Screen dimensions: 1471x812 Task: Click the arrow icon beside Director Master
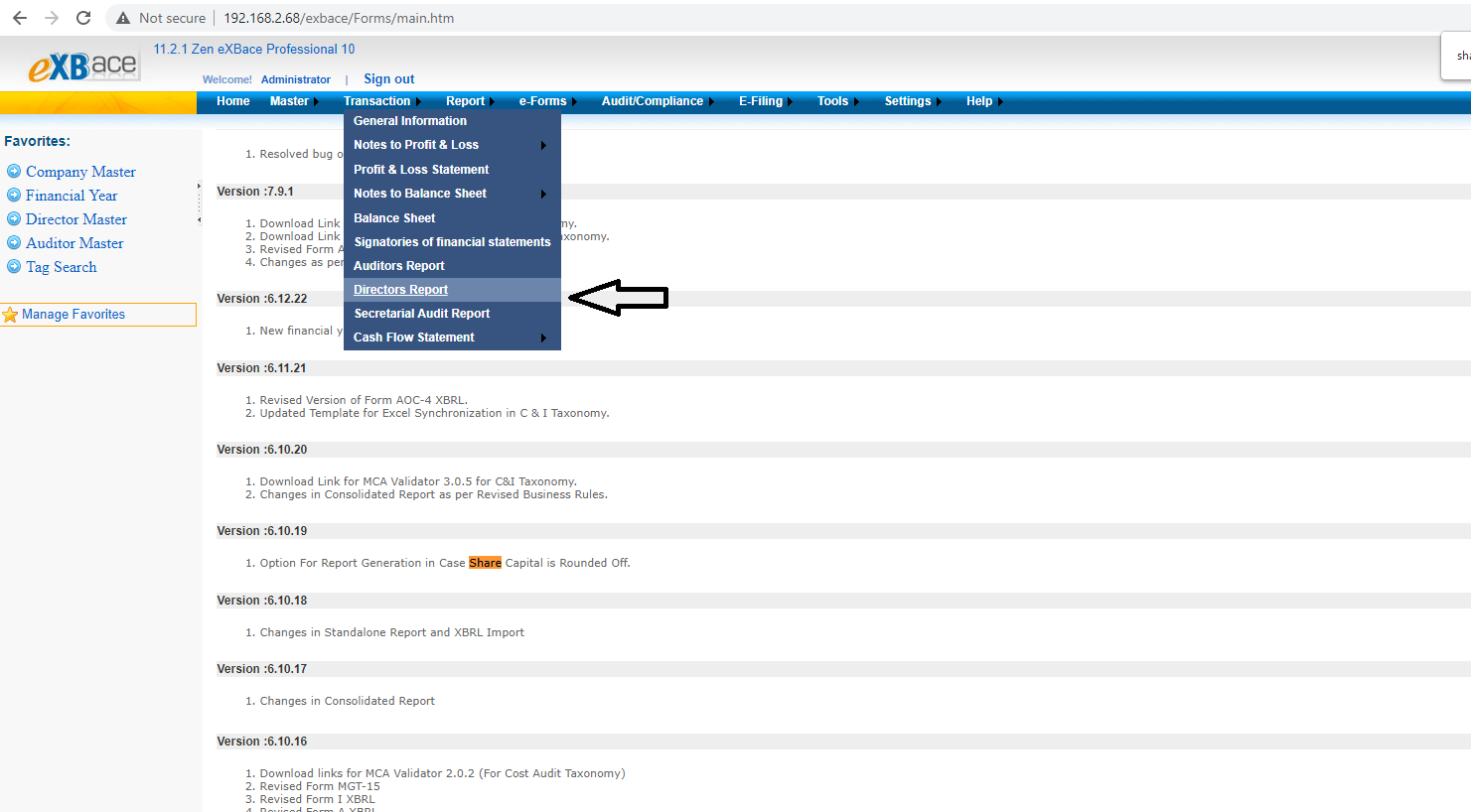tap(14, 218)
